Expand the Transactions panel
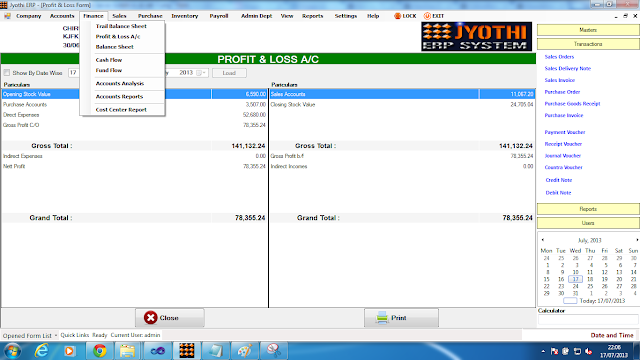Image resolution: width=640 pixels, height=360 pixels. click(588, 44)
